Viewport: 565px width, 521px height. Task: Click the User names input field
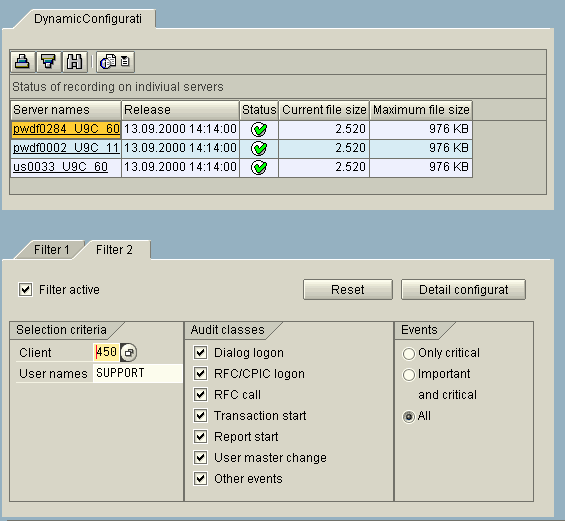[138, 373]
